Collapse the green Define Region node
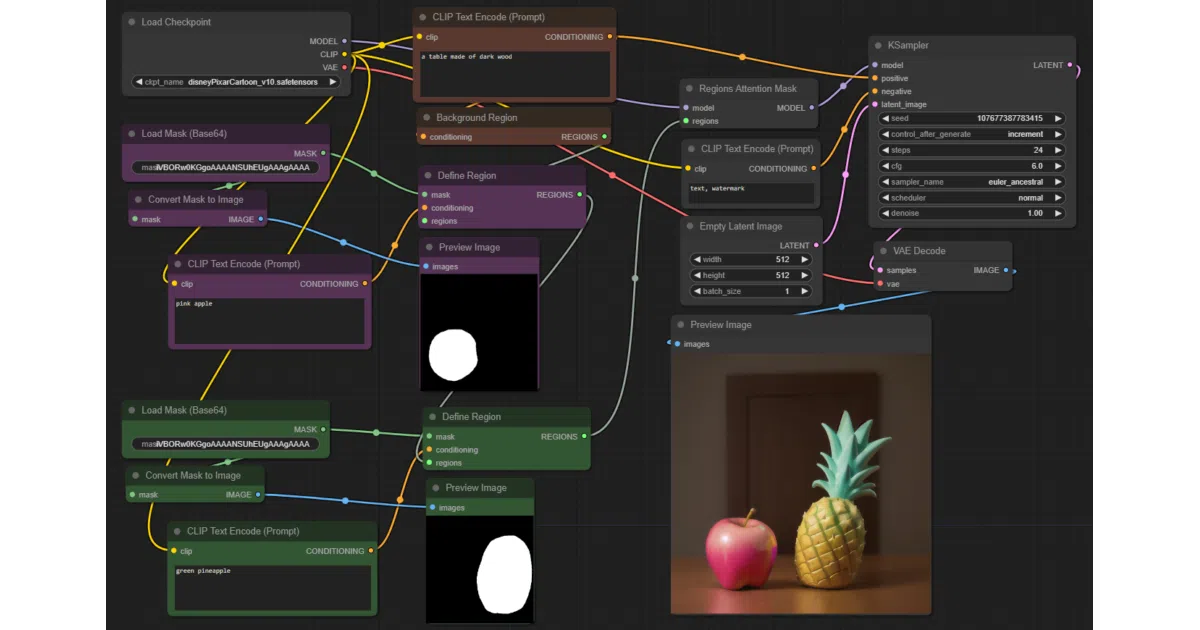This screenshot has height=630, width=1200. (x=432, y=417)
